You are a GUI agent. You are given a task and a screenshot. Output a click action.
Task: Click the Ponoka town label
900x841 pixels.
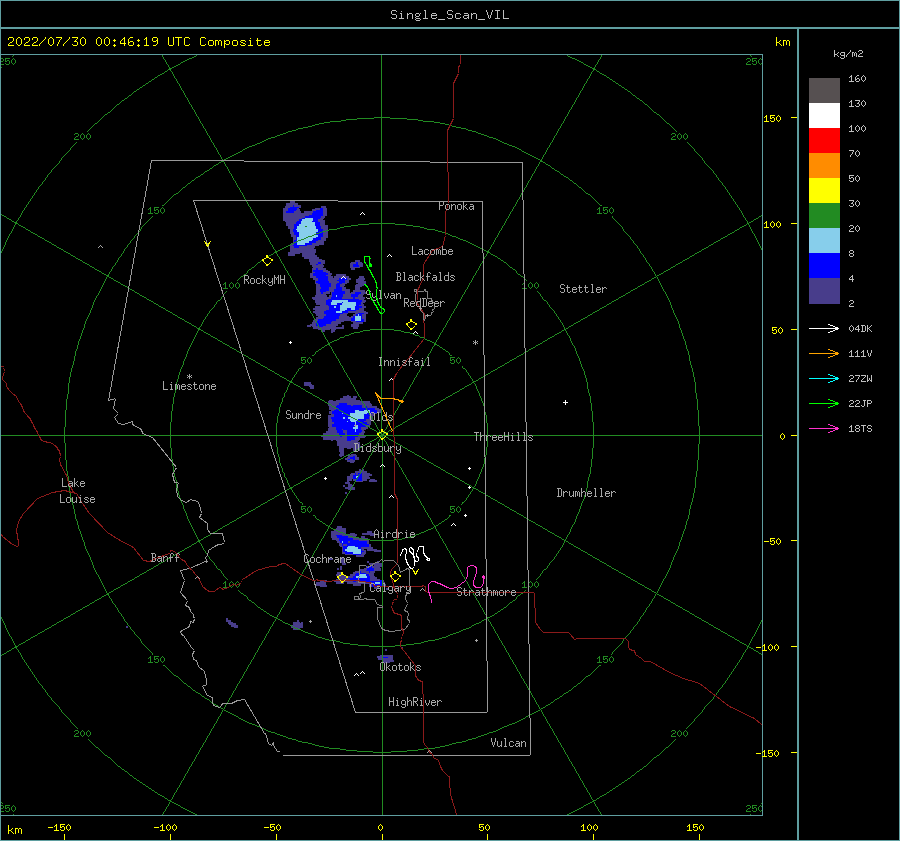pyautogui.click(x=456, y=206)
